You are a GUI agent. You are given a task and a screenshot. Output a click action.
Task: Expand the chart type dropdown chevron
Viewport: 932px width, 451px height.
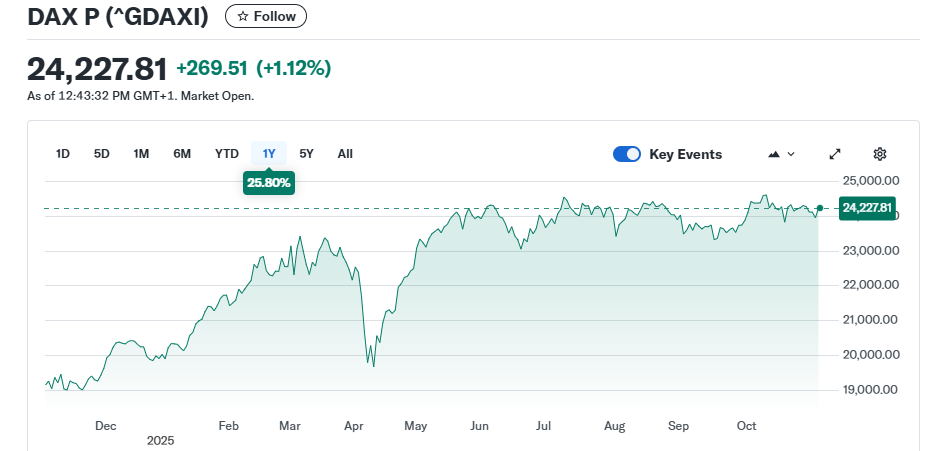[x=792, y=154]
